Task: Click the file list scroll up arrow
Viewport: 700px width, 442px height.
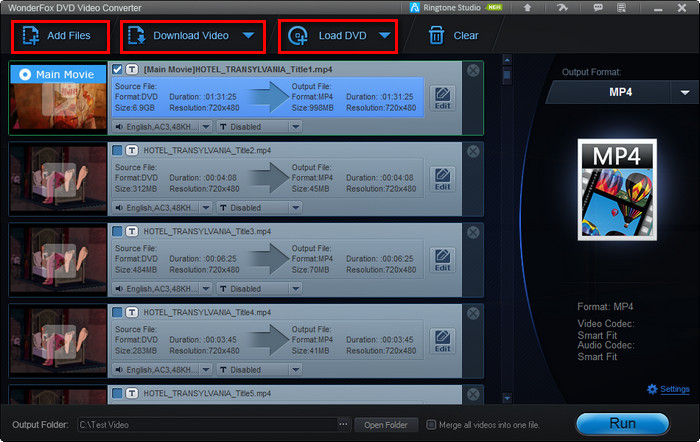Action: click(507, 59)
